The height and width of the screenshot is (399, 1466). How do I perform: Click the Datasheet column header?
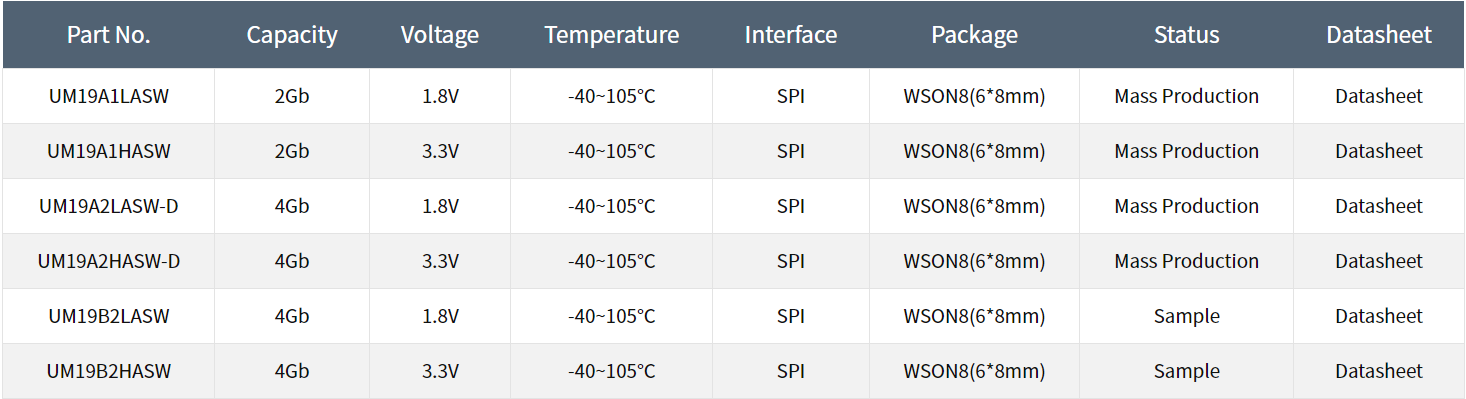1379,35
